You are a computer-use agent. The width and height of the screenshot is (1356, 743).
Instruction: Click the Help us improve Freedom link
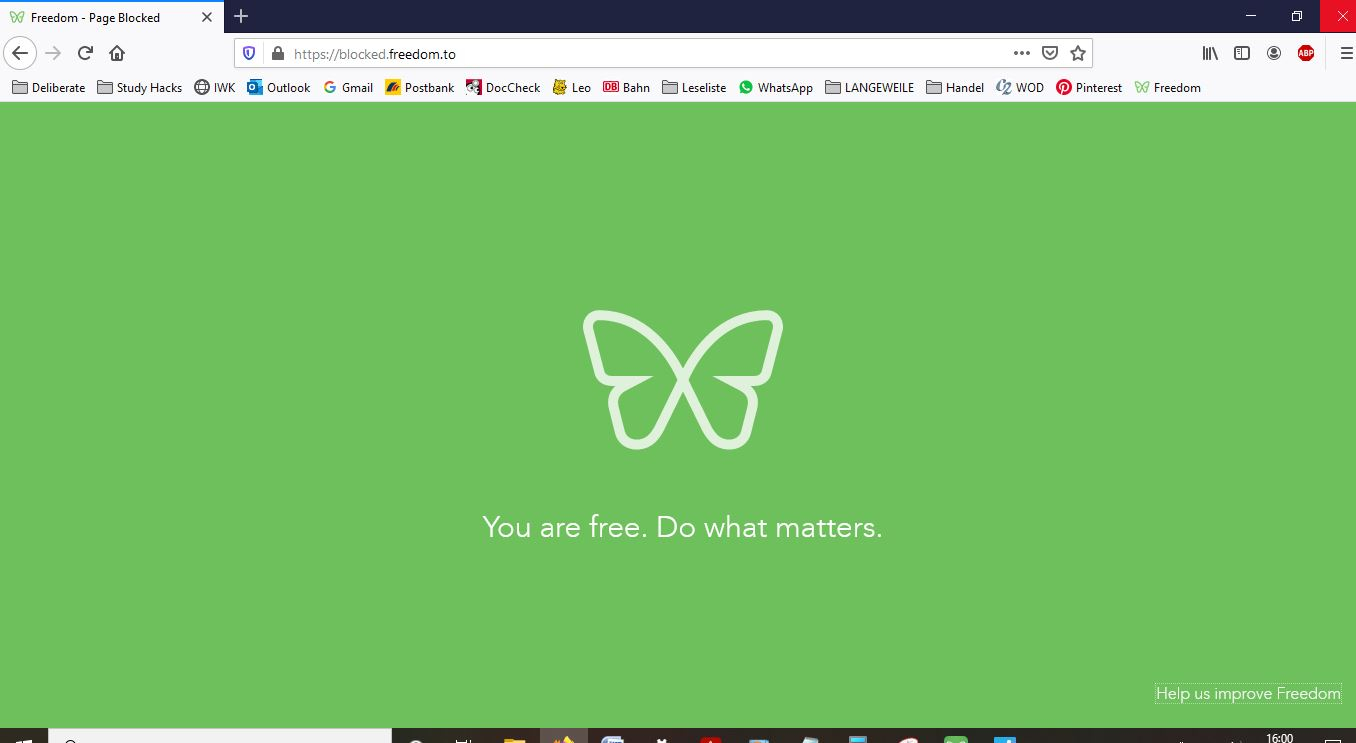click(x=1248, y=693)
